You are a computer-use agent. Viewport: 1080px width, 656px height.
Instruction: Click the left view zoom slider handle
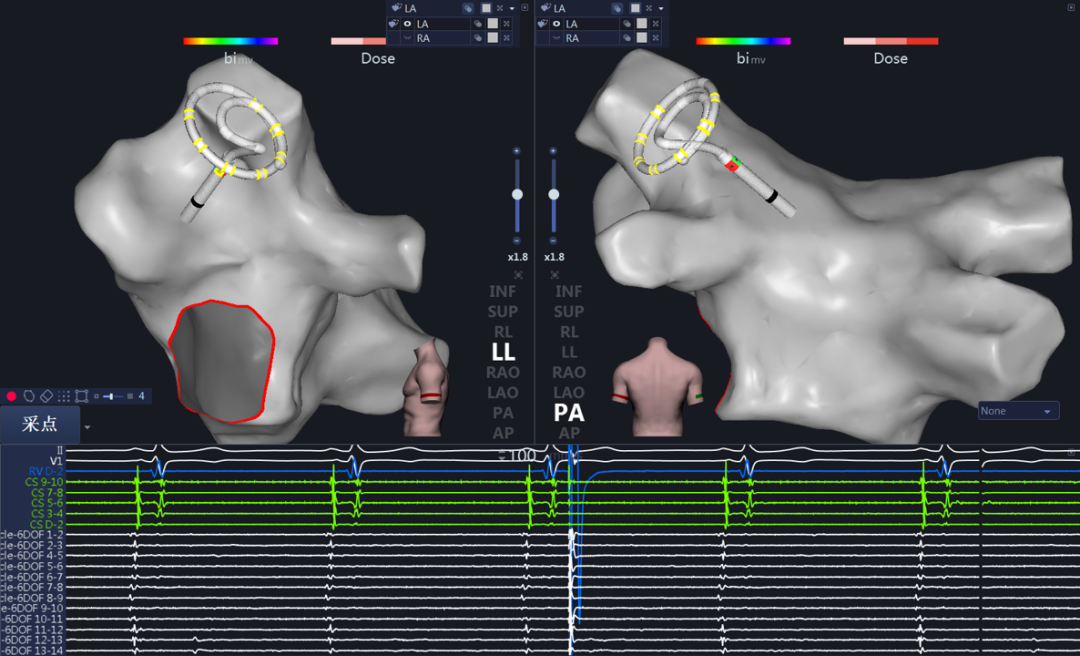pos(517,194)
